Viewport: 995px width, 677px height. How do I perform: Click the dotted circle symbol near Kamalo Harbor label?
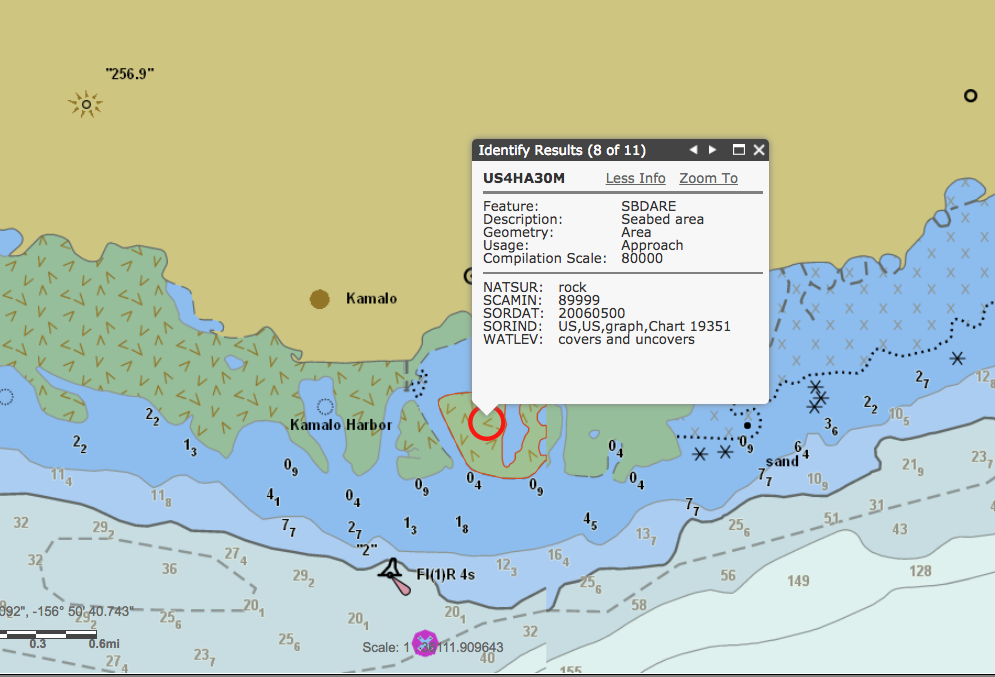[x=325, y=407]
